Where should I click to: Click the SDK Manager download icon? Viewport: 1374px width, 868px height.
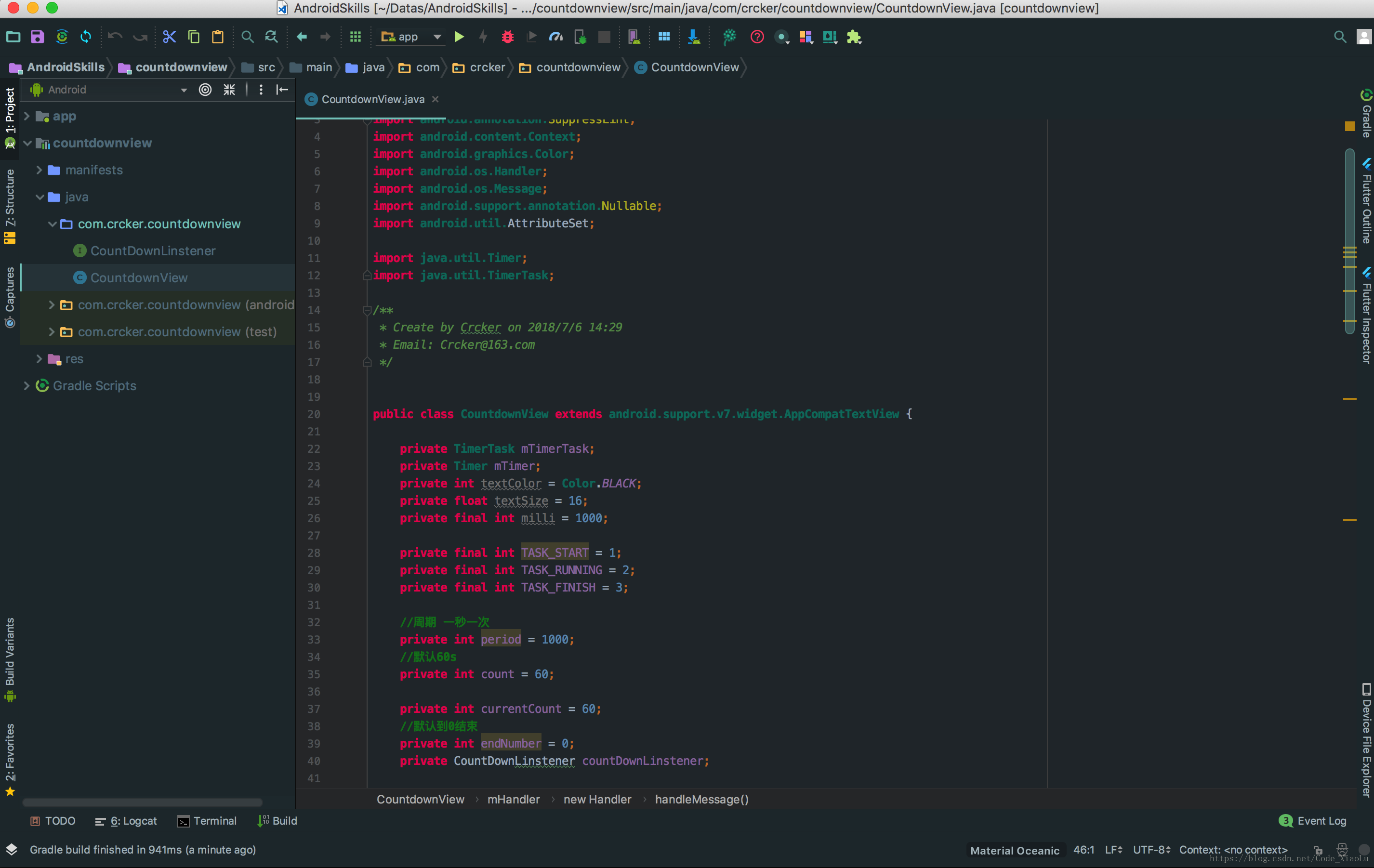[693, 37]
